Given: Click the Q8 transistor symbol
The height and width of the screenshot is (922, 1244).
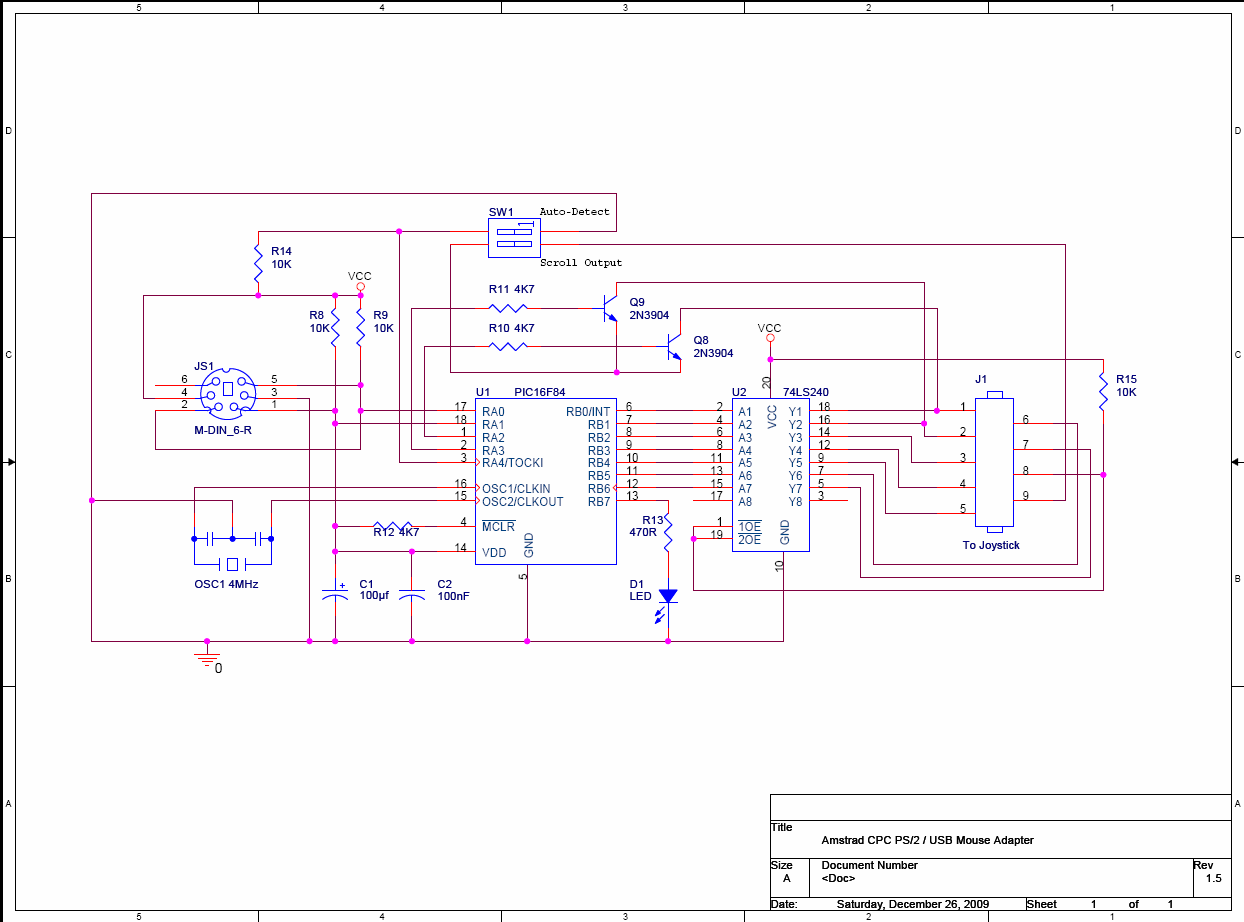Looking at the screenshot, I should click(x=675, y=346).
